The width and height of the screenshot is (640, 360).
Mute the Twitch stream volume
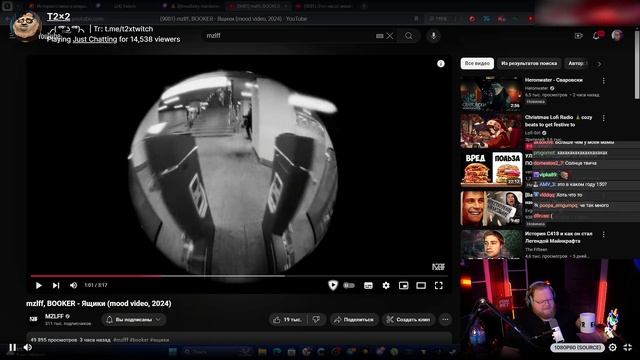tap(28, 347)
